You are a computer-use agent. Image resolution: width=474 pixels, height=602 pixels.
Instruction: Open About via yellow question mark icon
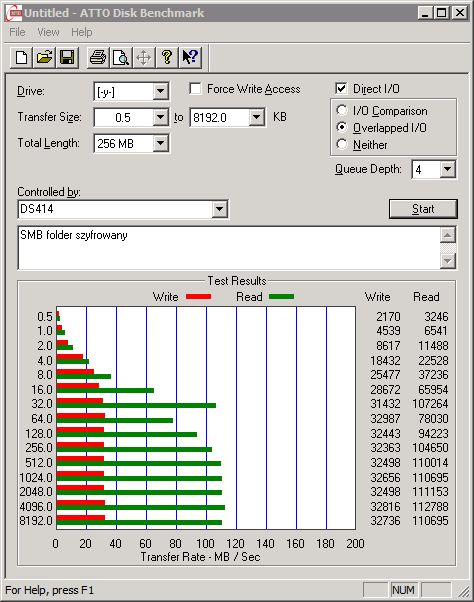point(167,58)
